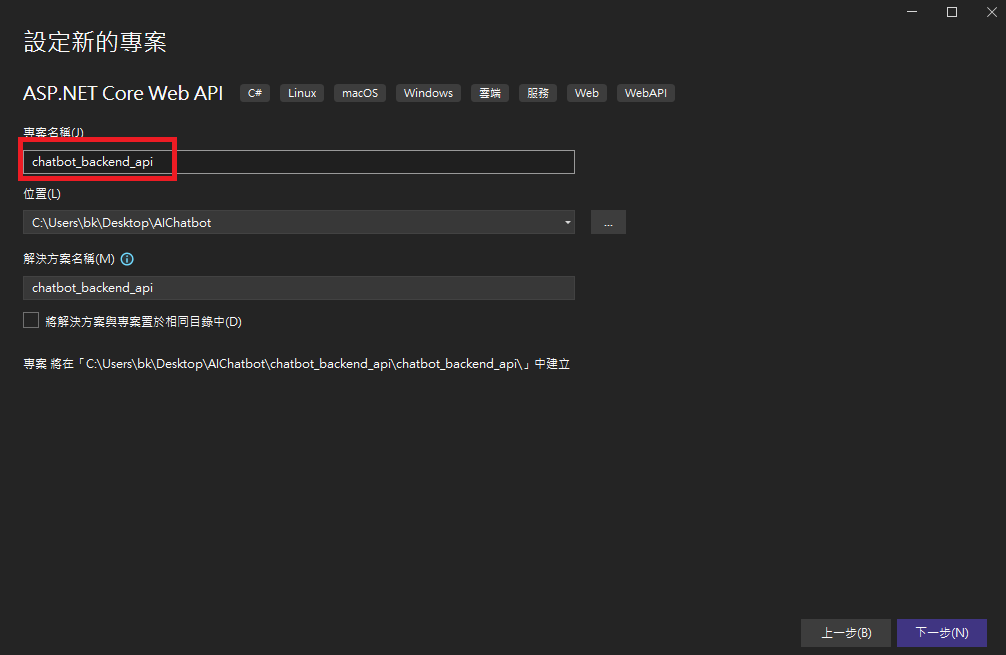The width and height of the screenshot is (1006, 655).
Task: Click the browse location ellipsis button
Action: tap(608, 223)
